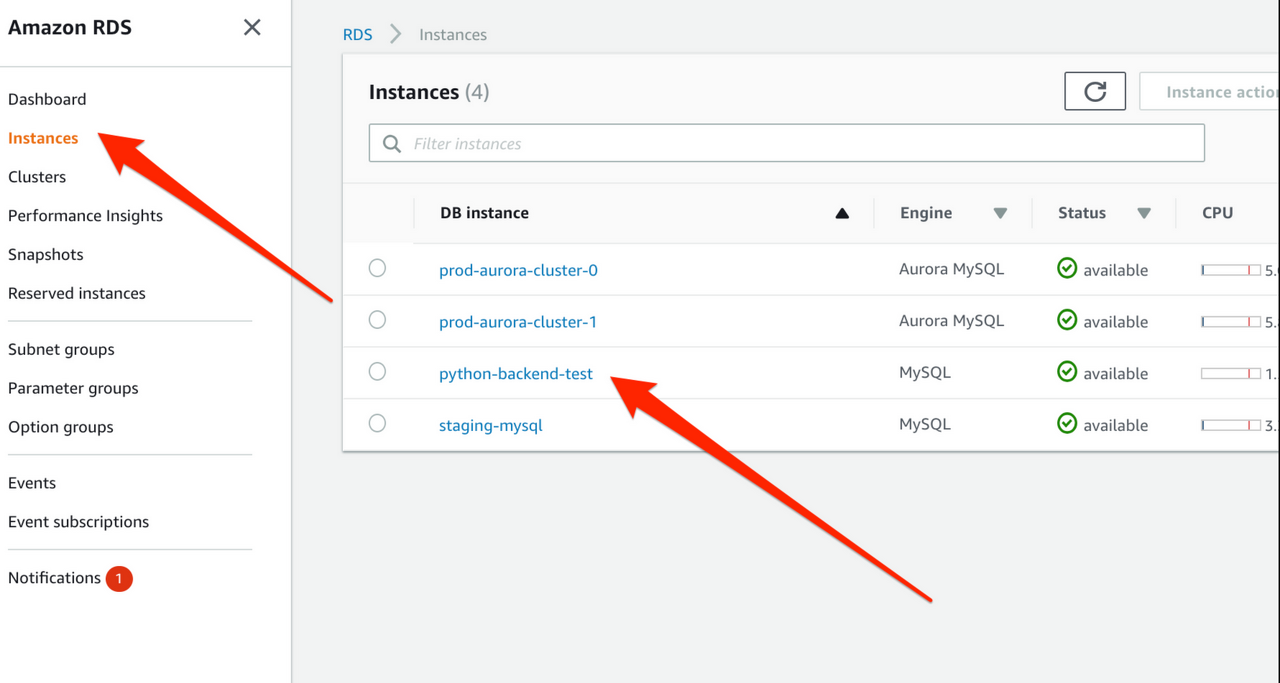Open the Dashboard page
Screen dimensions: 1280x683
[47, 99]
